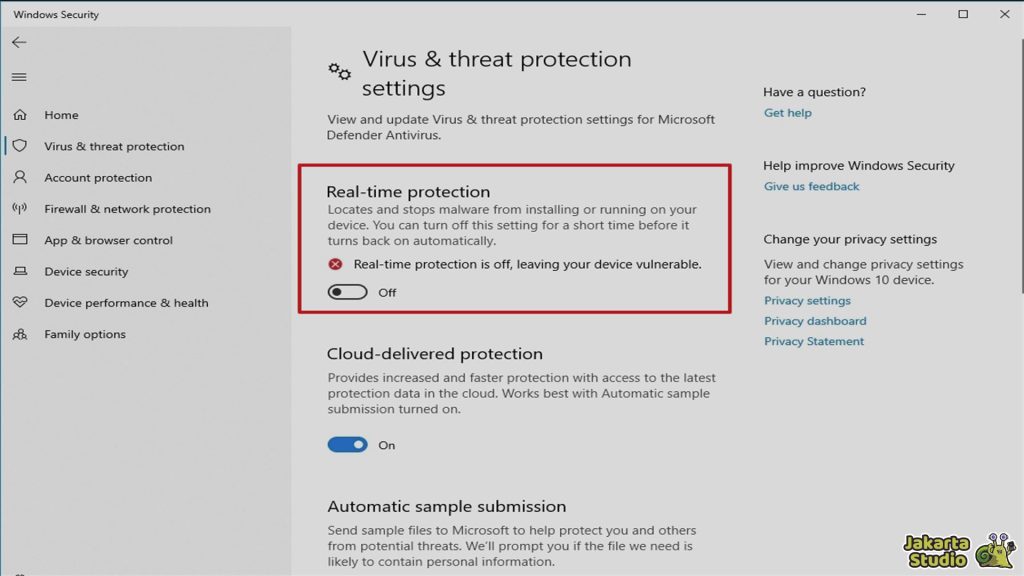1024x576 pixels.
Task: Click the Home house icon
Action: pyautogui.click(x=20, y=115)
